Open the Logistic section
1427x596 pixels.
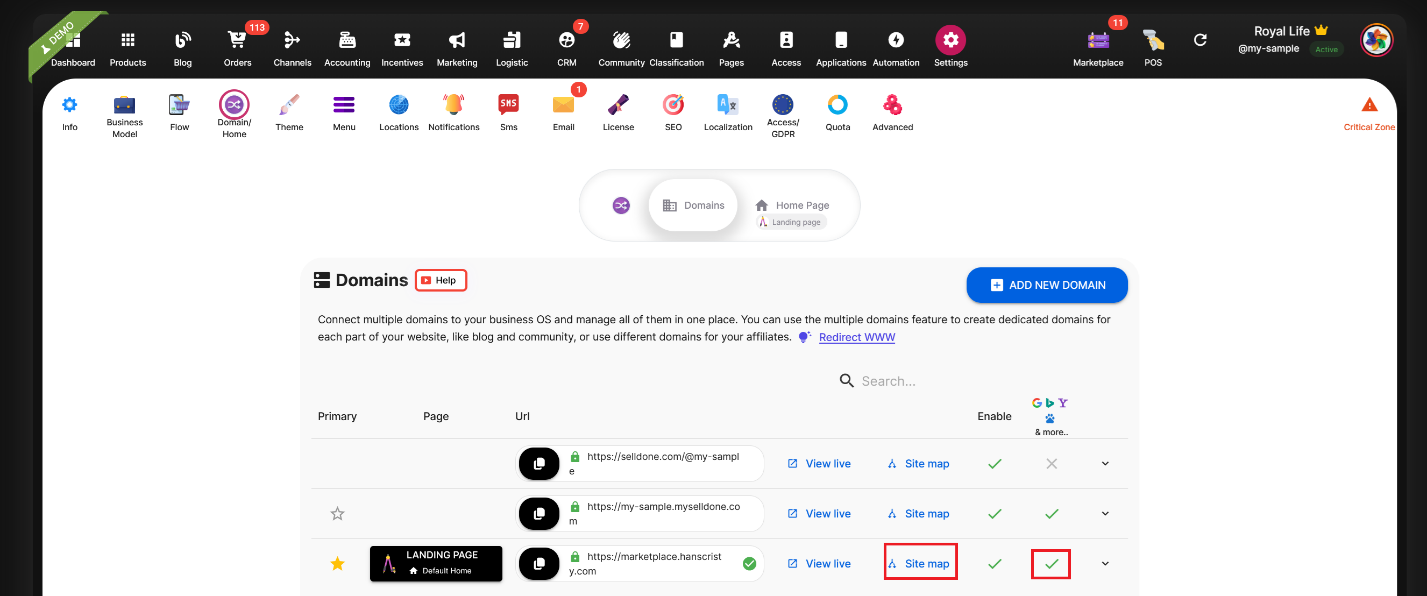(x=512, y=48)
